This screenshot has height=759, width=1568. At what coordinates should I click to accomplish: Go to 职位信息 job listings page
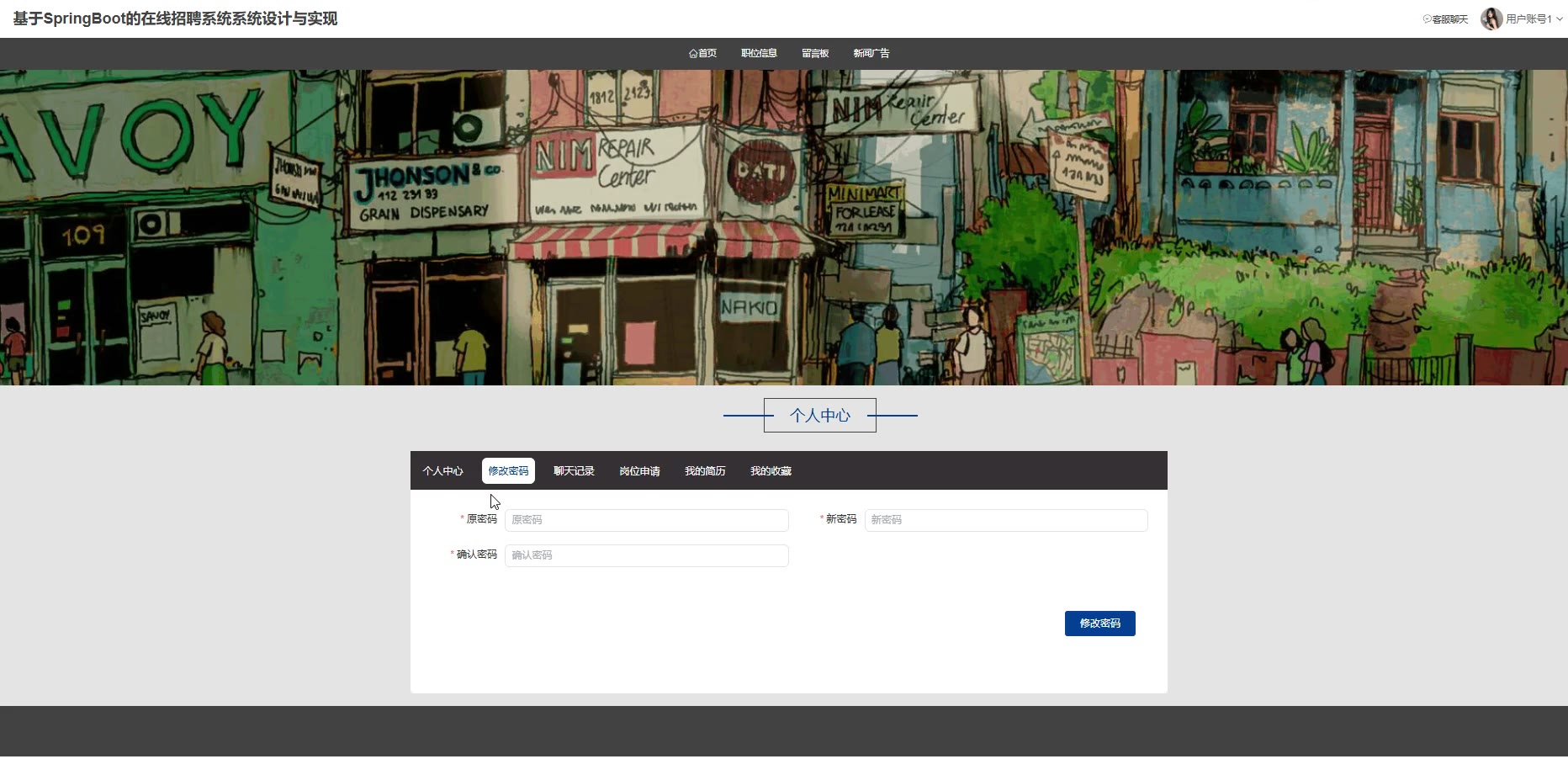click(759, 54)
